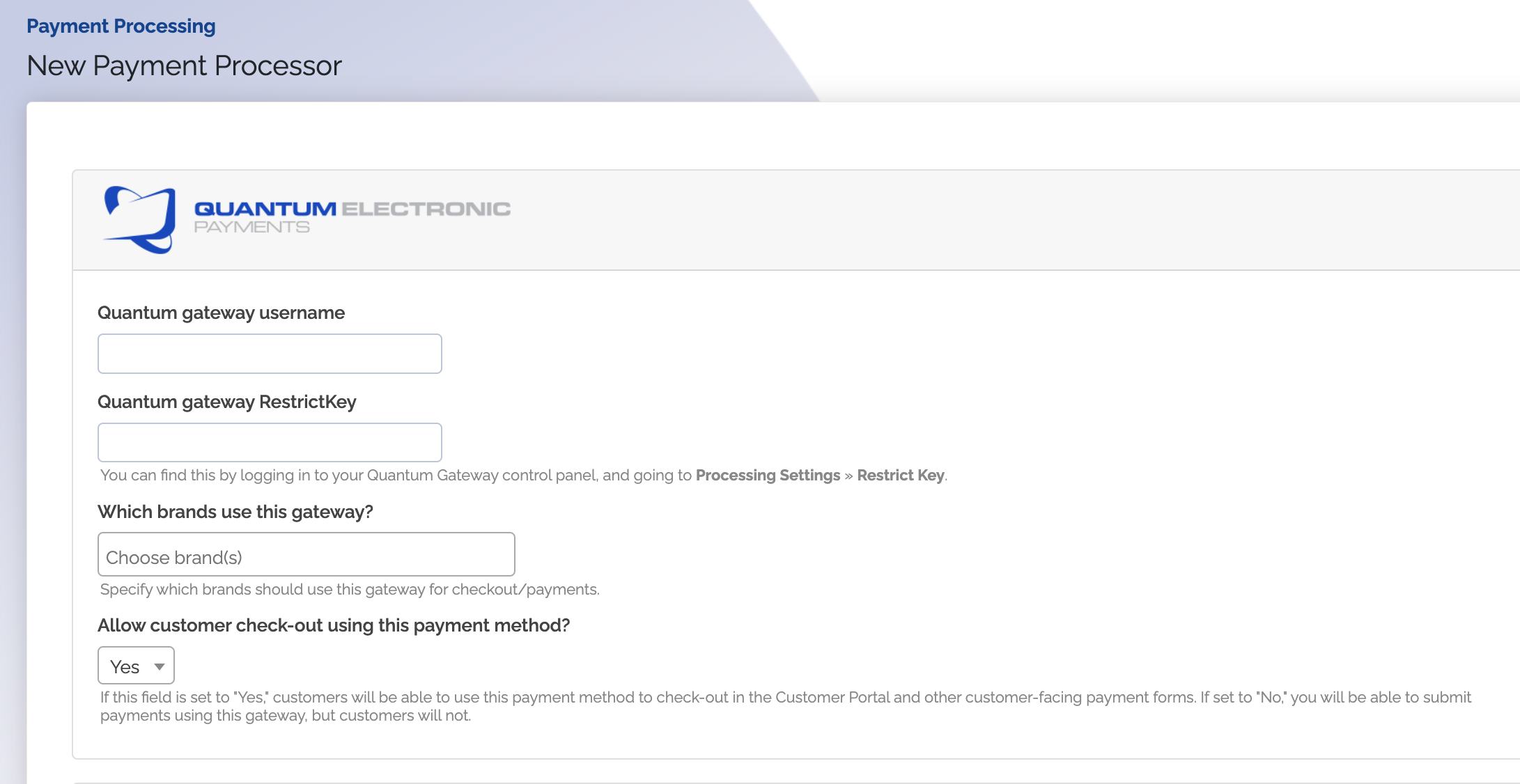
Task: Open the customer check-out "Yes" dropdown
Action: (x=135, y=665)
